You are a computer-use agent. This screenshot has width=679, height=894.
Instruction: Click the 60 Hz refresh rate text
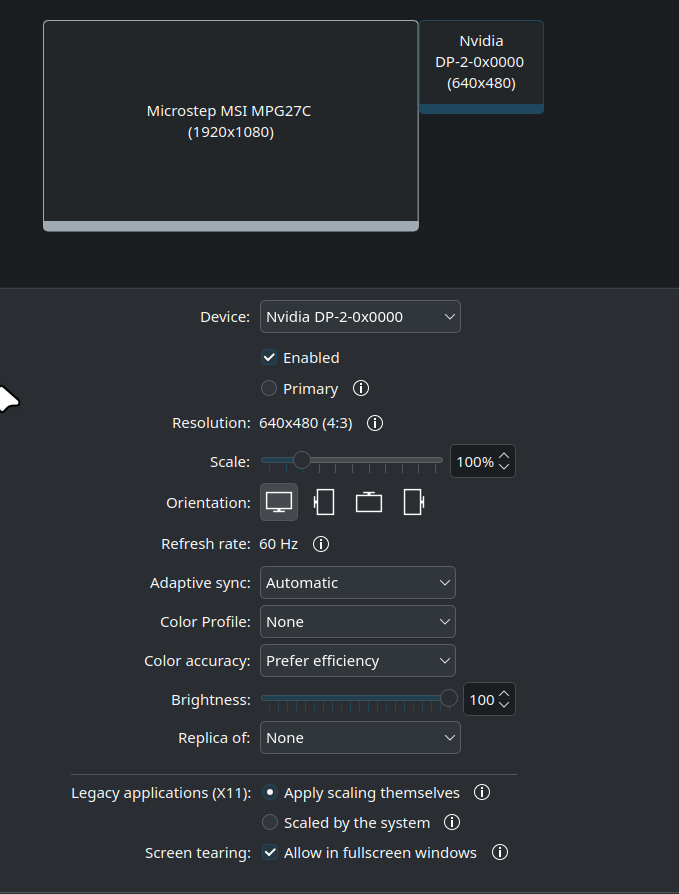pos(278,544)
